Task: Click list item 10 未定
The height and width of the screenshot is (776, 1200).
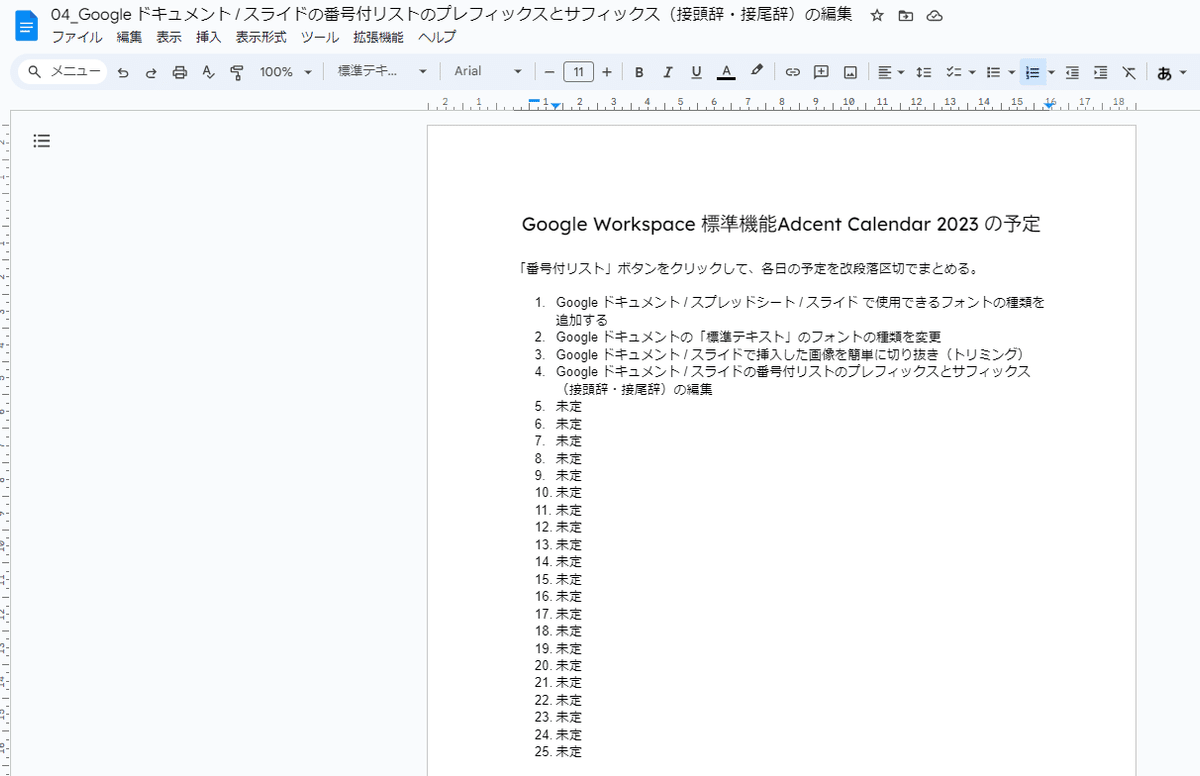Action: tap(568, 492)
